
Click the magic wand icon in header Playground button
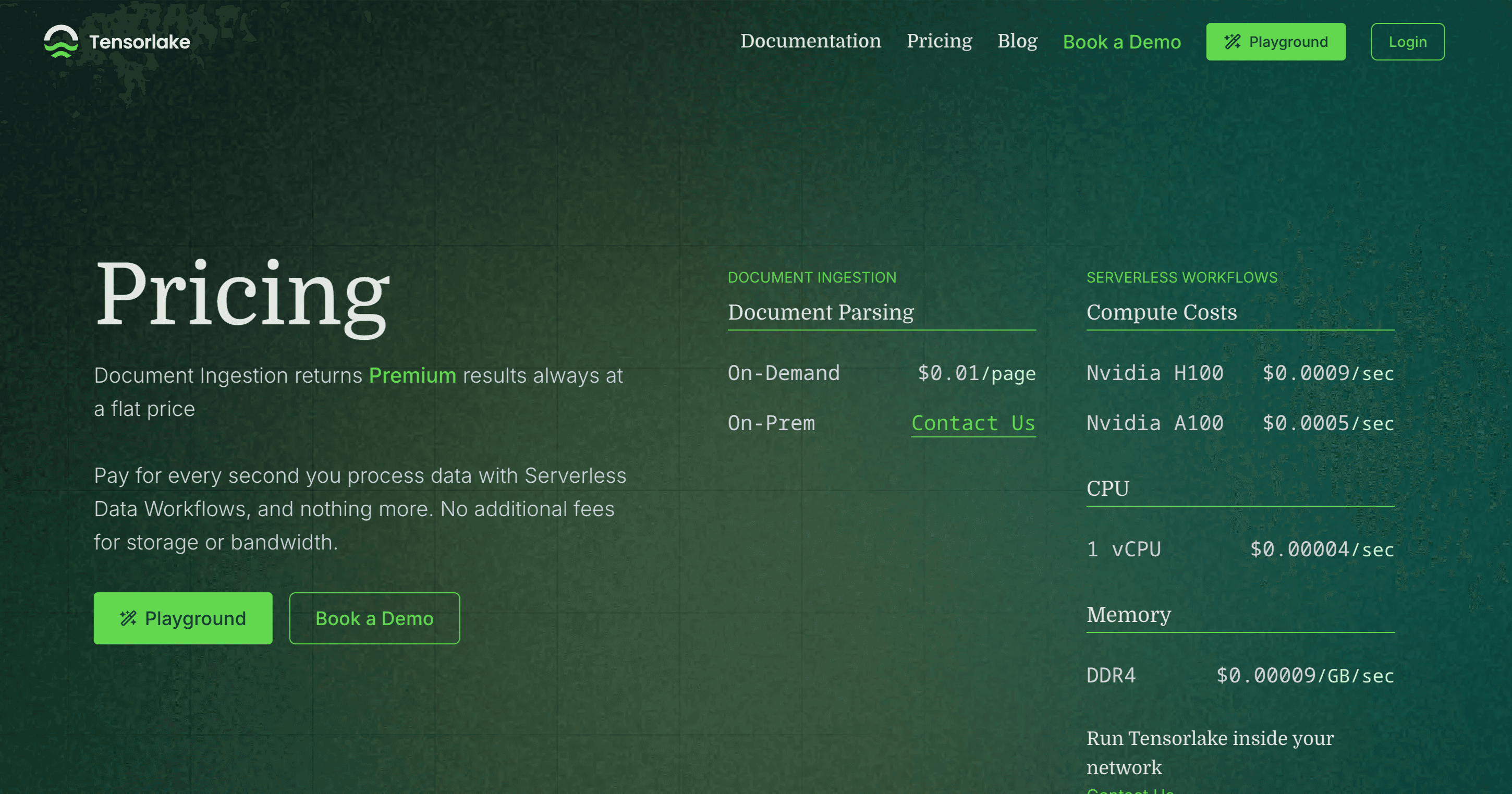click(1232, 42)
